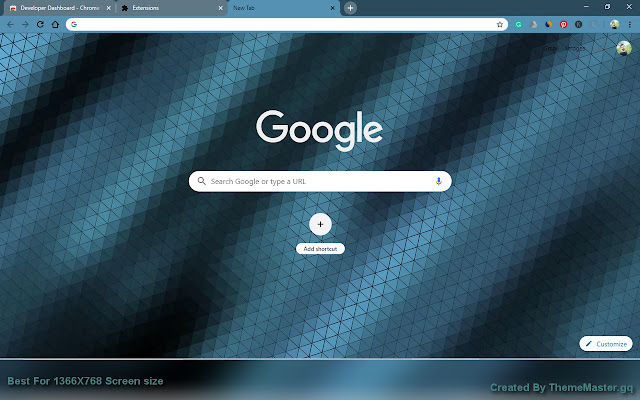
Task: Open Chrome three-dot menu
Action: (630, 24)
